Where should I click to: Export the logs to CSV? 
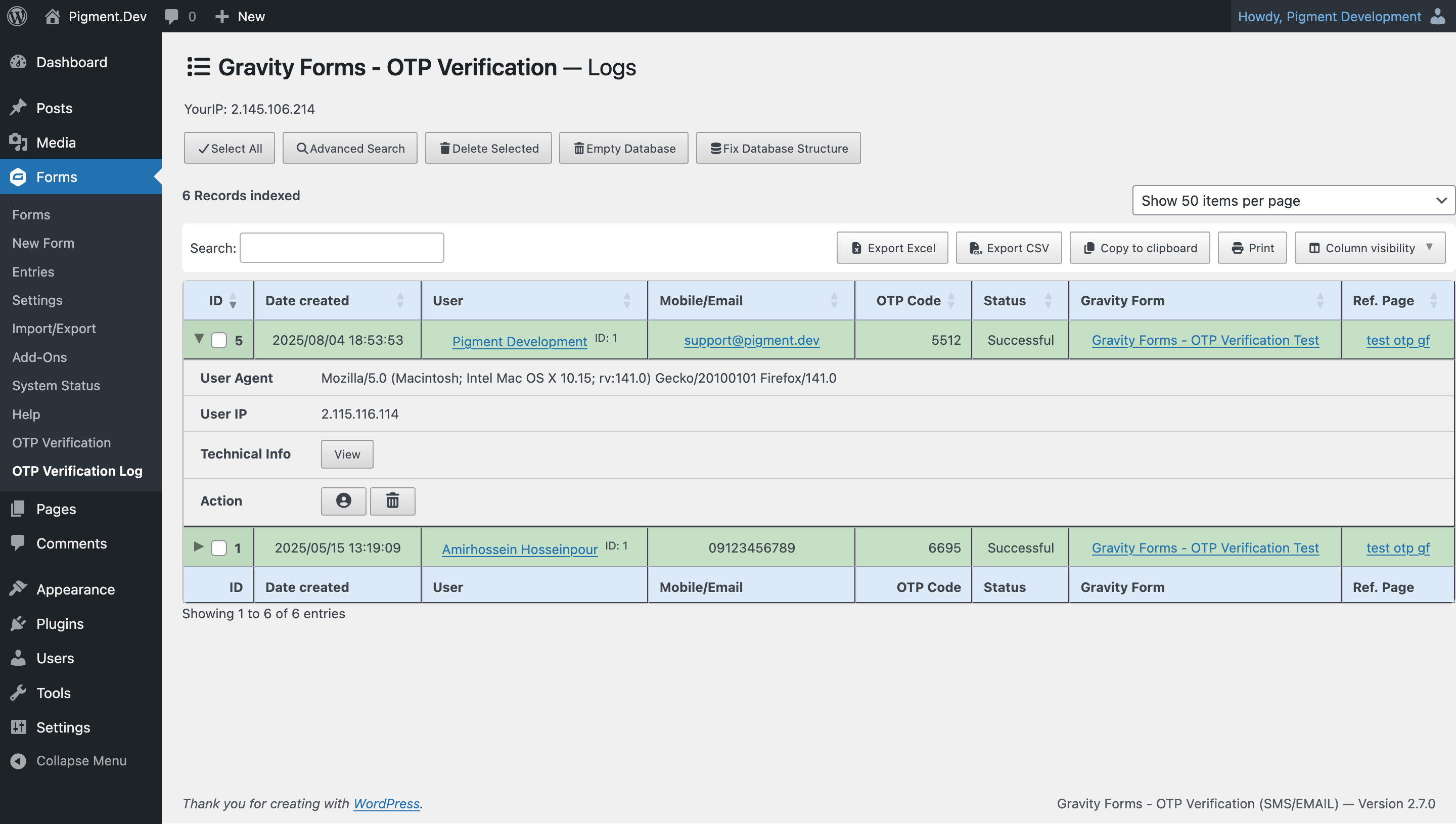1009,247
